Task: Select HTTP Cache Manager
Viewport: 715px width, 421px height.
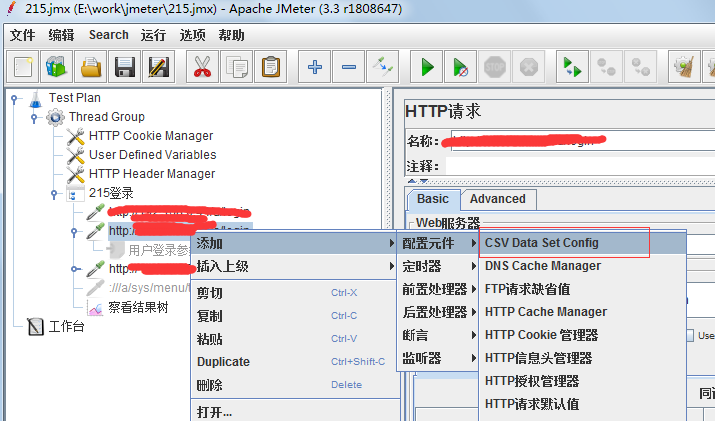Action: tap(583, 312)
